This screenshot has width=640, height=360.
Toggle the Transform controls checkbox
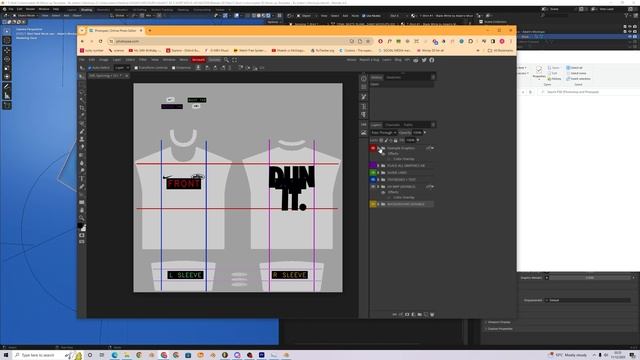[x=136, y=68]
